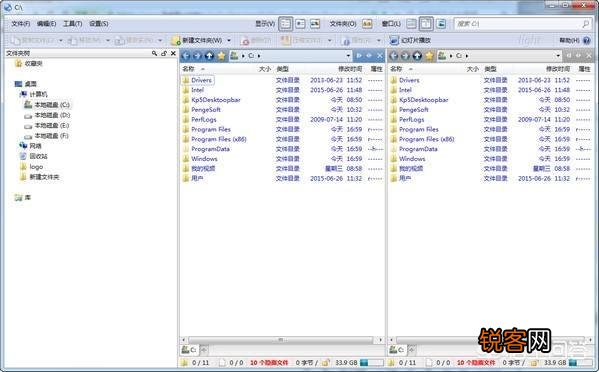The width and height of the screenshot is (599, 372).
Task: Click the left pane horizontal scrollbar
Action: pos(281,340)
